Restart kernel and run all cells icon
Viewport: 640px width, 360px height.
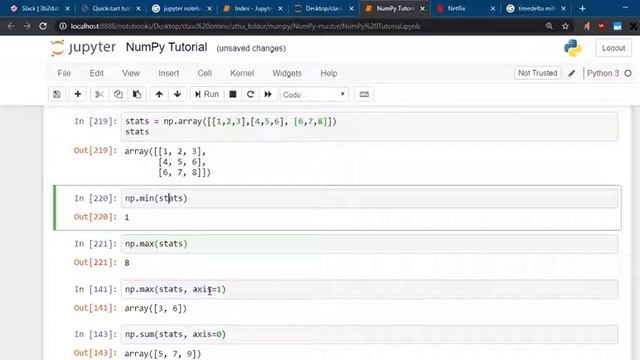coord(268,94)
